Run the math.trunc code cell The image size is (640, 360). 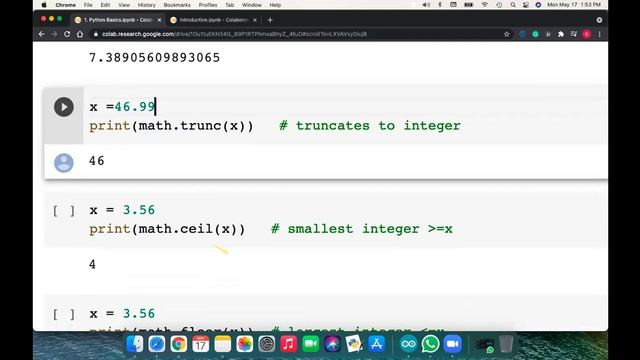[x=64, y=107]
